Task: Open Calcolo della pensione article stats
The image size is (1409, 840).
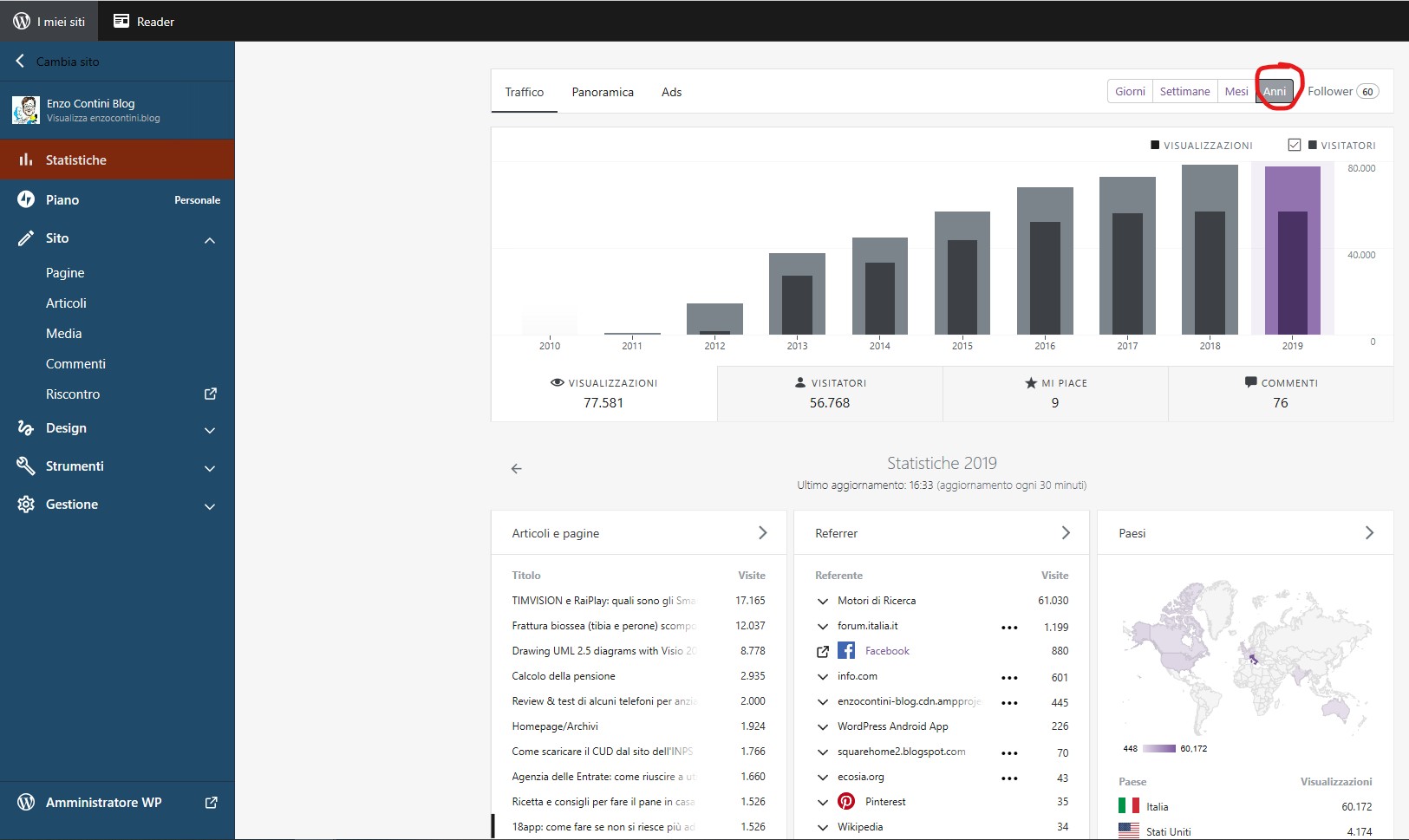Action: [x=564, y=676]
